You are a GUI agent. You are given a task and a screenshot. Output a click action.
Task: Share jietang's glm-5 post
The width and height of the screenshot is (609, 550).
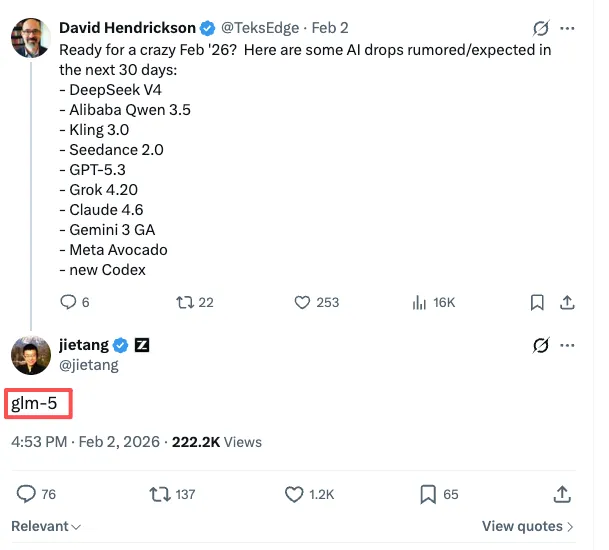(562, 493)
